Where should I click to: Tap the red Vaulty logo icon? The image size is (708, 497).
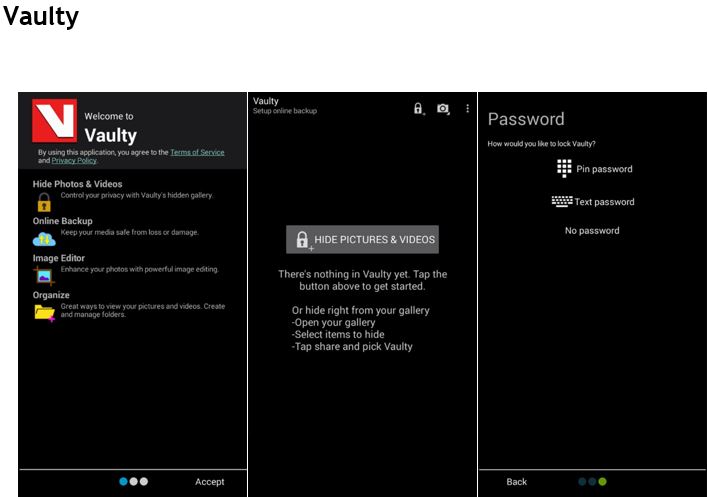coord(54,121)
